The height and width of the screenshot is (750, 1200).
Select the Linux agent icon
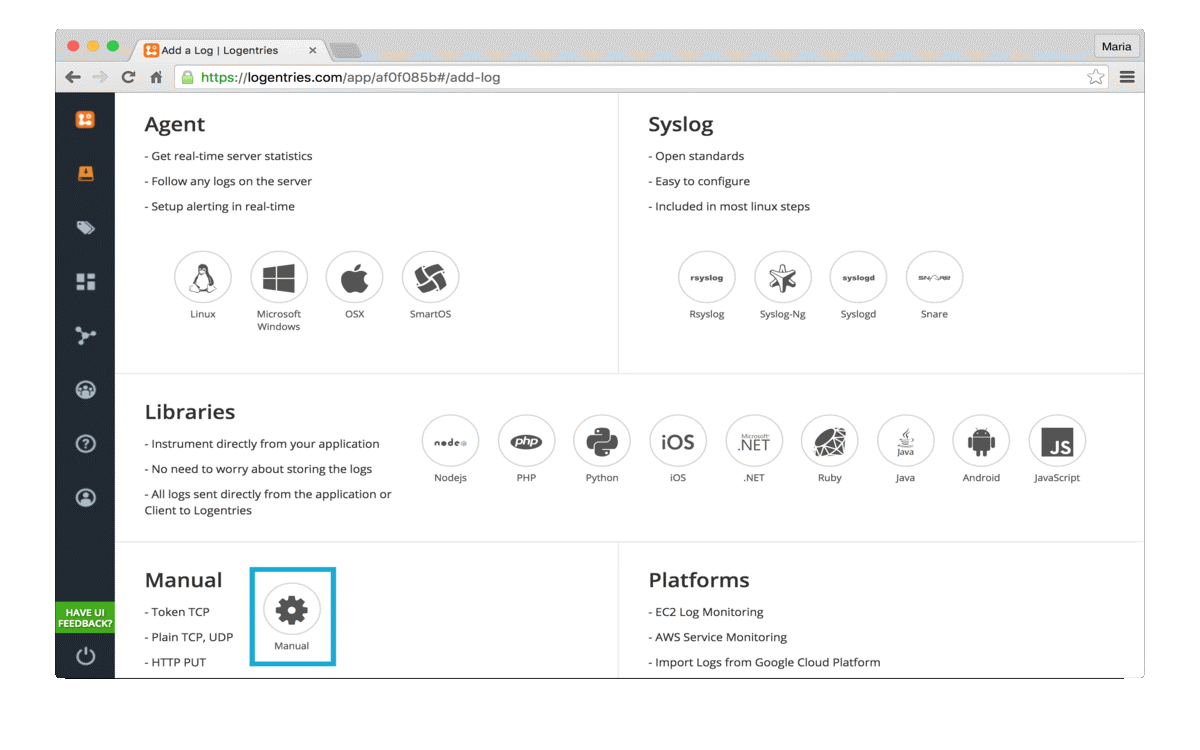pyautogui.click(x=203, y=278)
